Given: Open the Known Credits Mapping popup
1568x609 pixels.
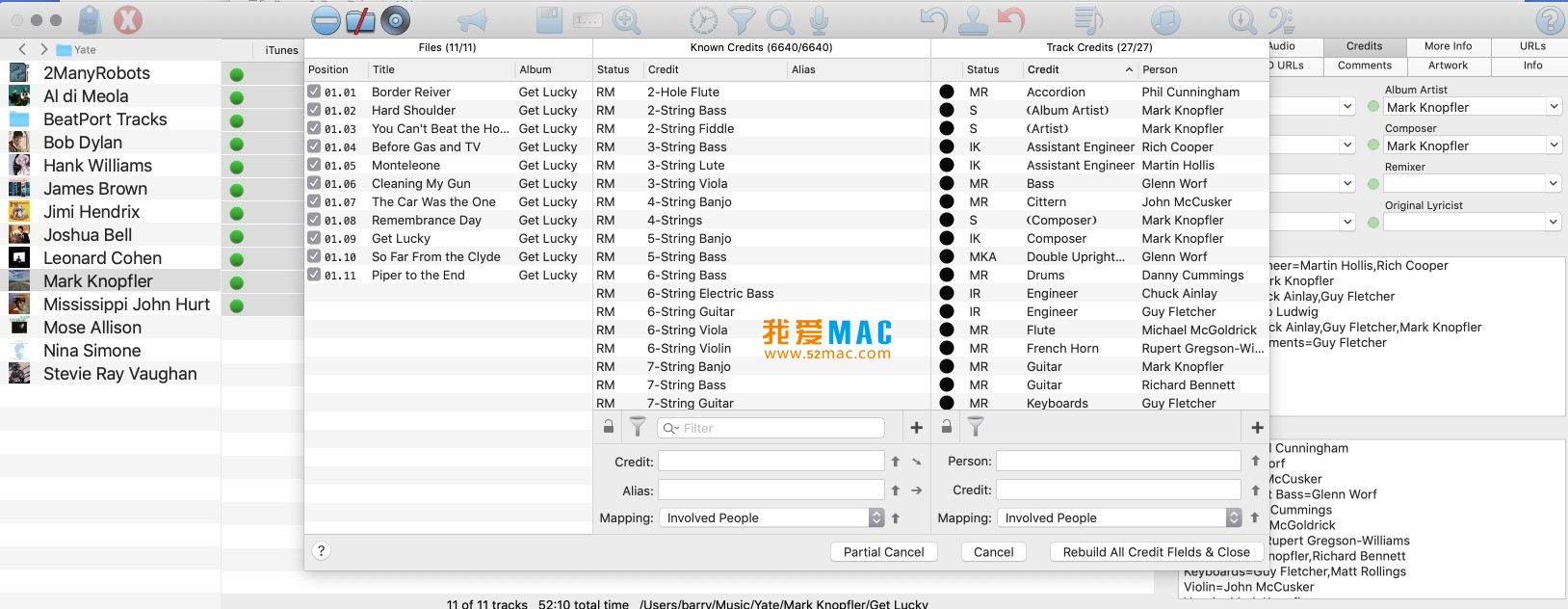Looking at the screenshot, I should click(771, 517).
